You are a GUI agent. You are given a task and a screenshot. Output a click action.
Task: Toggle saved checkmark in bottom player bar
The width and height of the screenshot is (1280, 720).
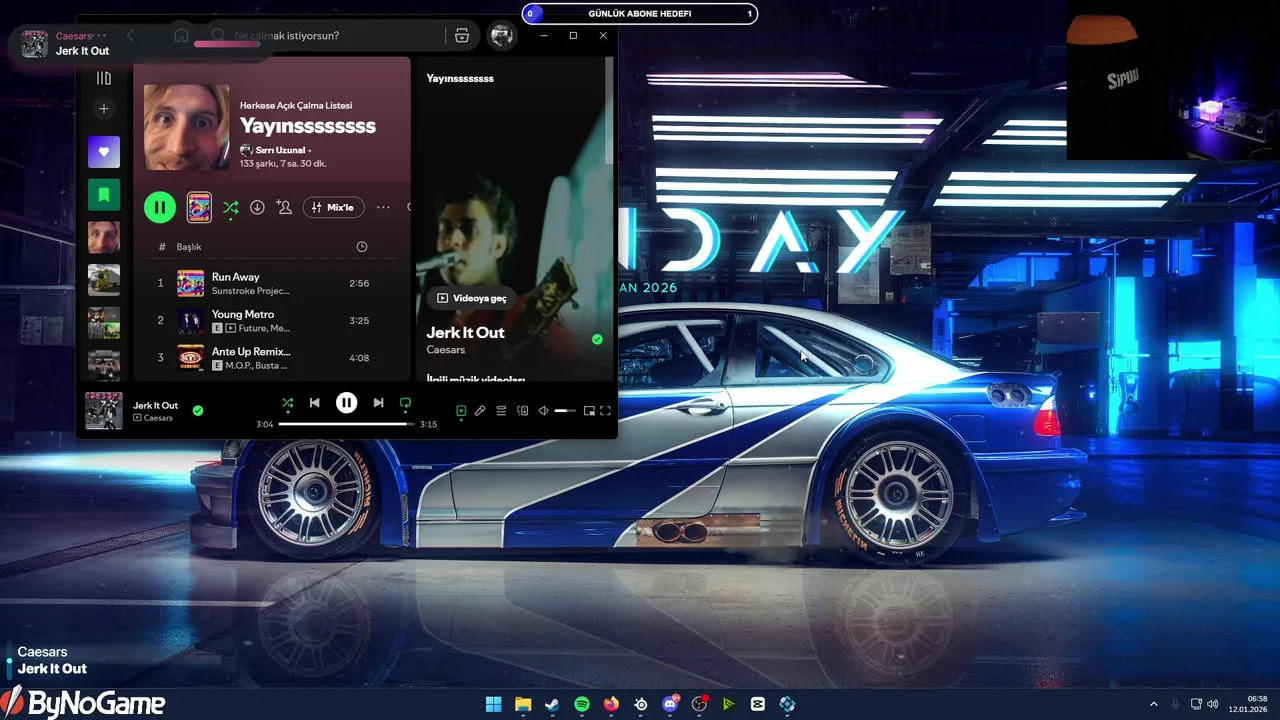pyautogui.click(x=198, y=410)
